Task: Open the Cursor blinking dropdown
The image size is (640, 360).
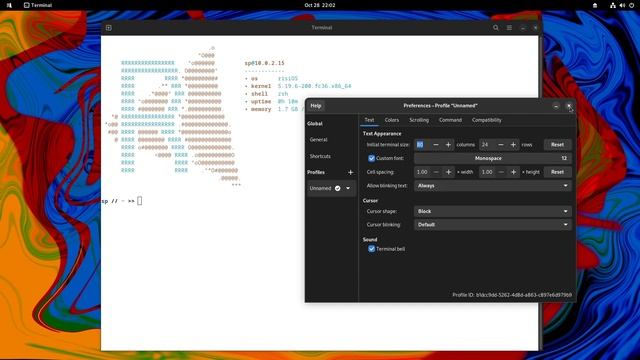Action: (x=493, y=224)
